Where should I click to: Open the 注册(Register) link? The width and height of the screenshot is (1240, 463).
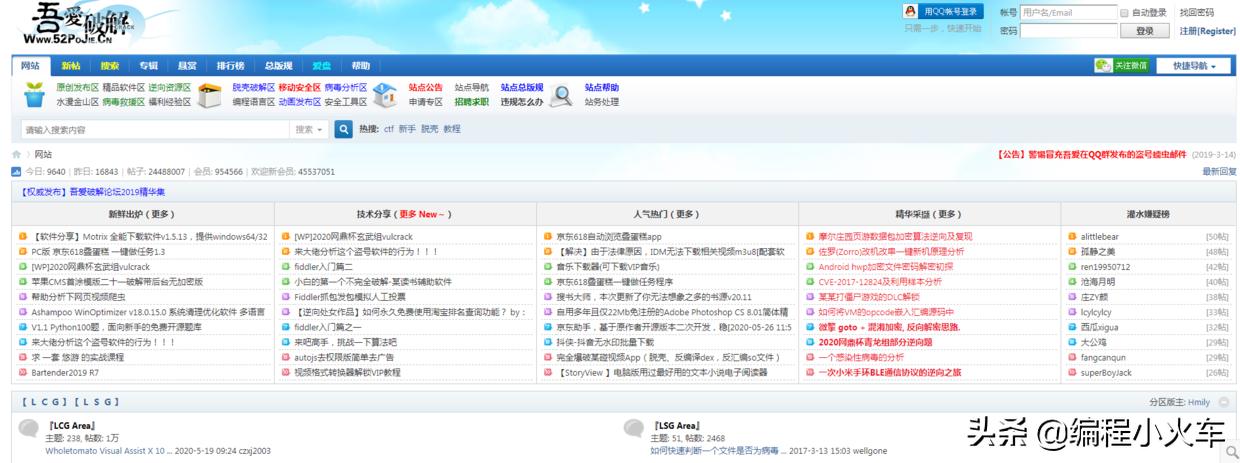pyautogui.click(x=1207, y=31)
